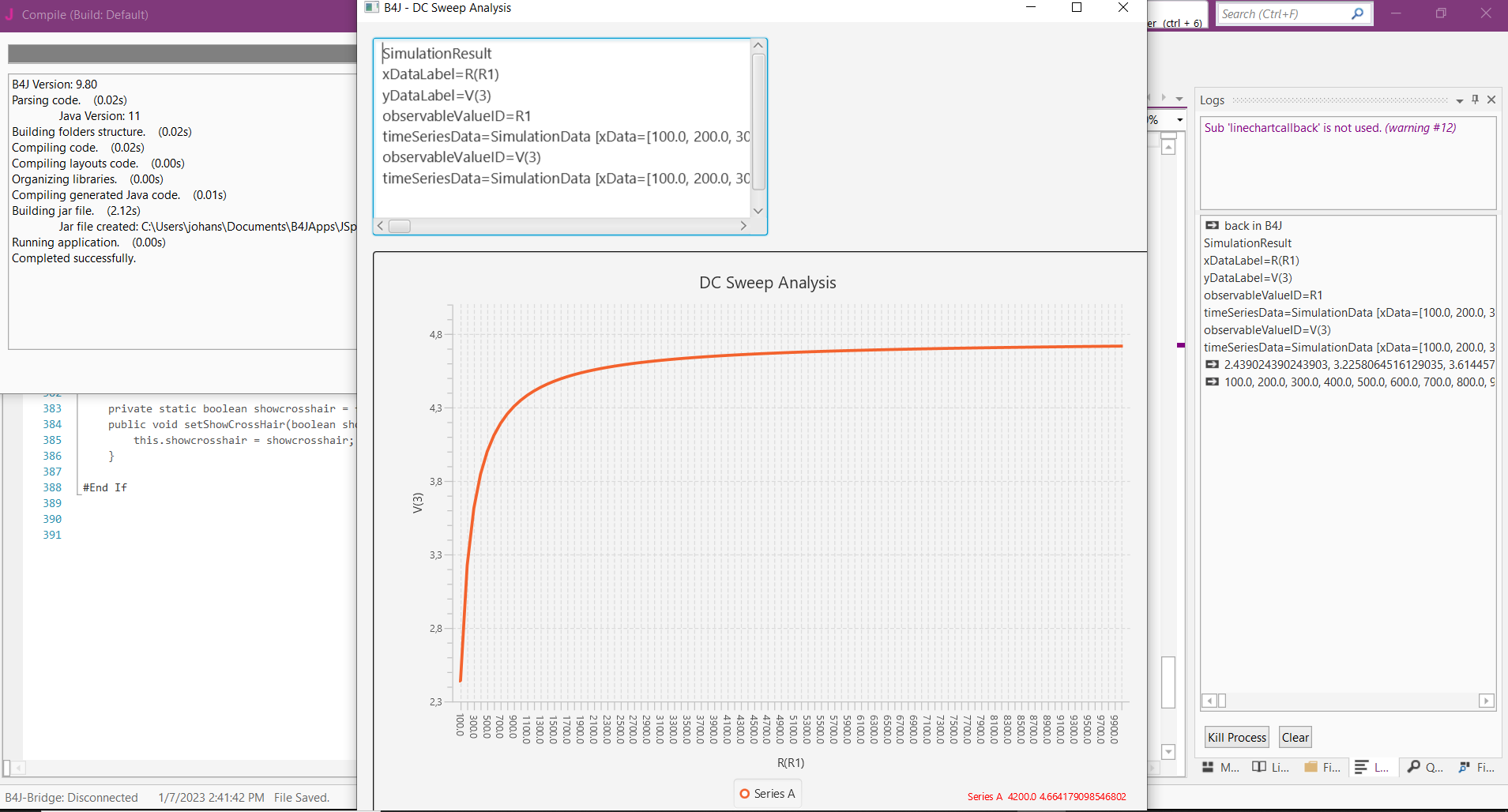Viewport: 1508px width, 812px height.
Task: Click left arrow of result horizontal scrollbar
Action: point(381,226)
